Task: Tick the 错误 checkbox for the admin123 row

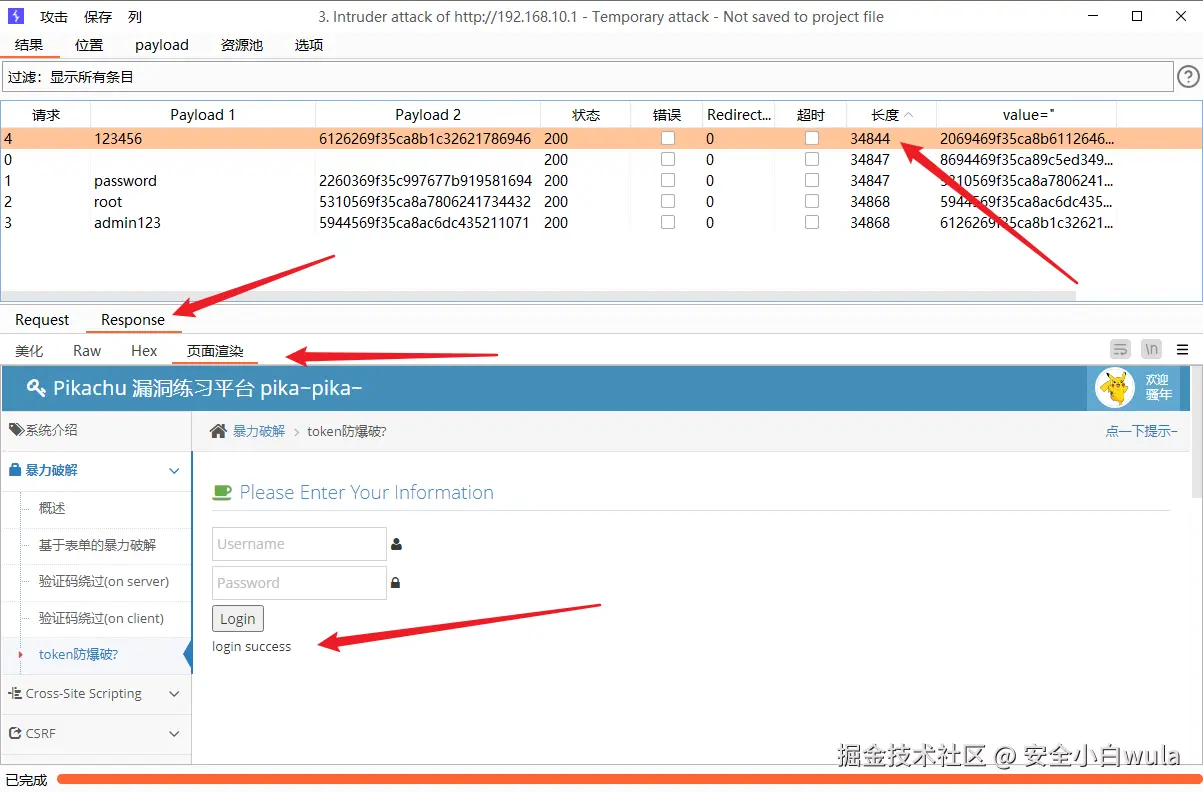Action: [668, 222]
